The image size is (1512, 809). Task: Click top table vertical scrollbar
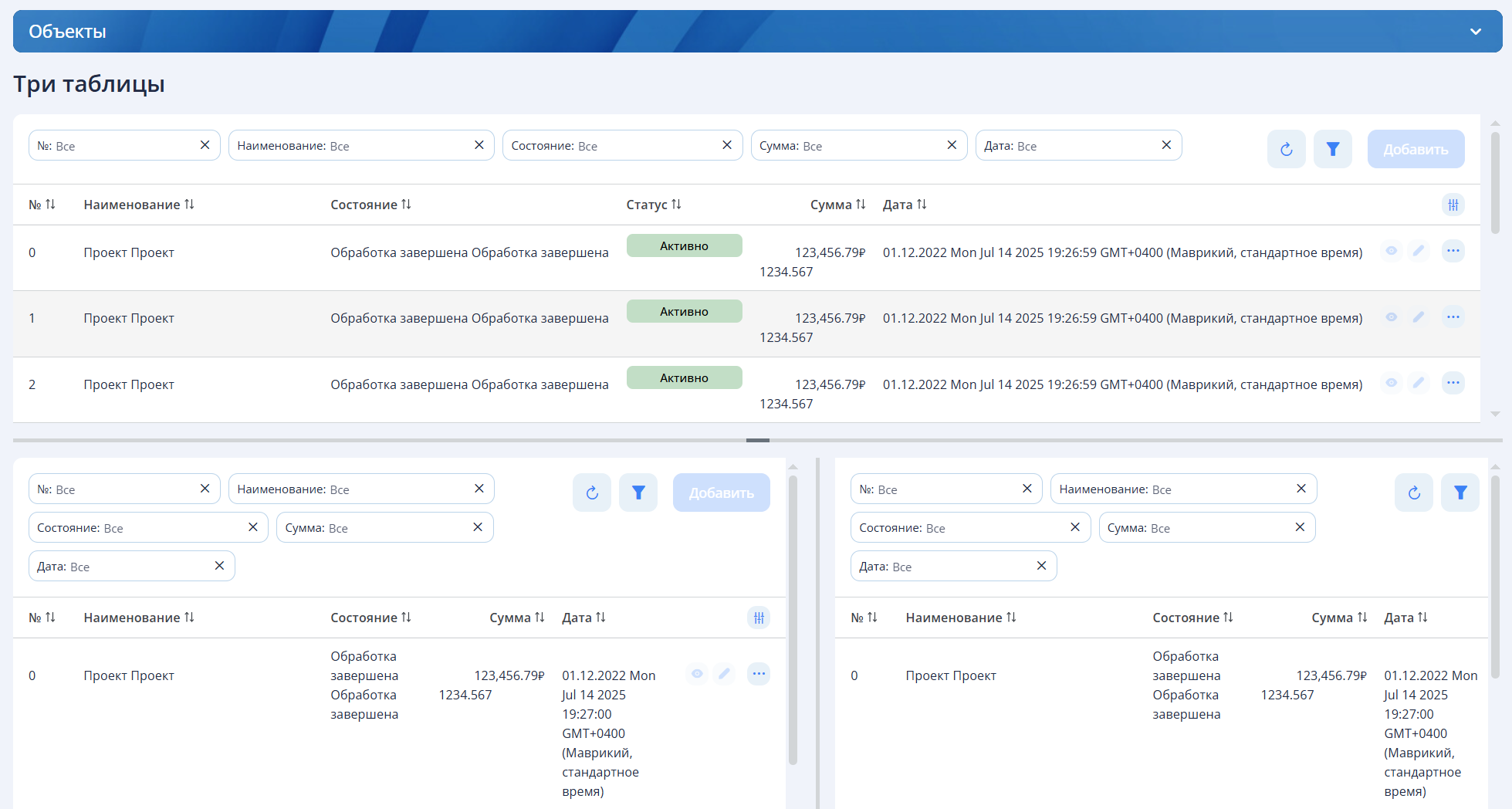coord(1495,181)
